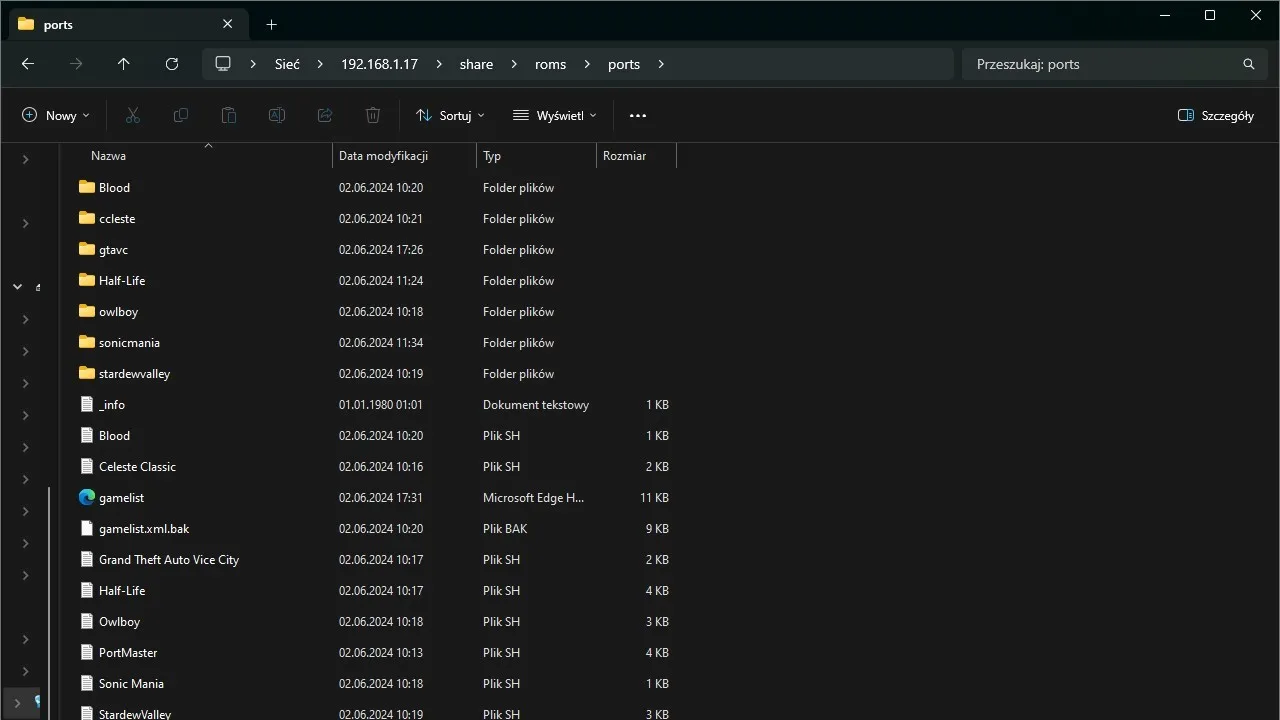
Task: Click the Cut scissors icon
Action: click(x=133, y=116)
